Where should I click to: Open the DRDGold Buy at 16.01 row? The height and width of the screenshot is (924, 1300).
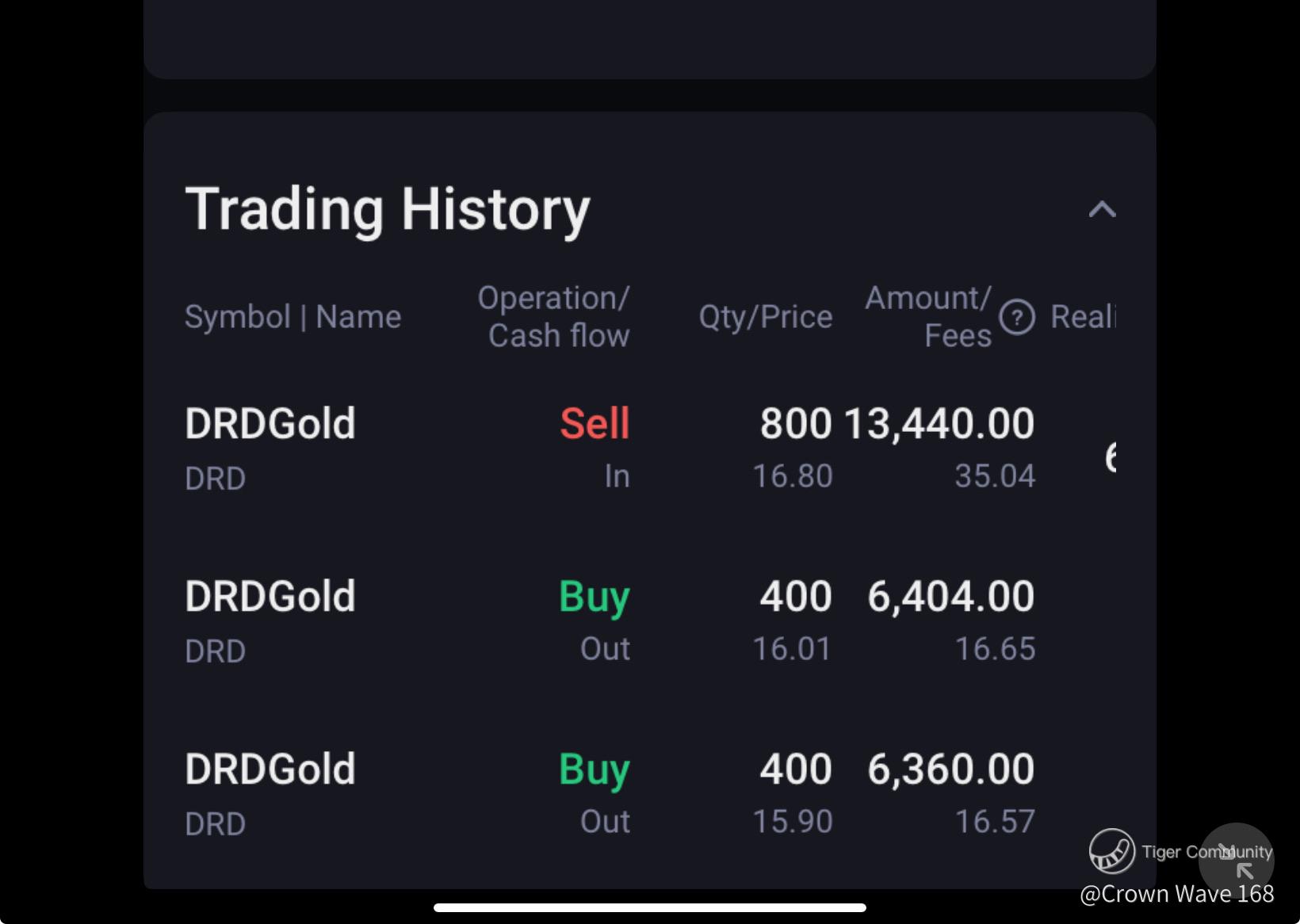pos(650,621)
